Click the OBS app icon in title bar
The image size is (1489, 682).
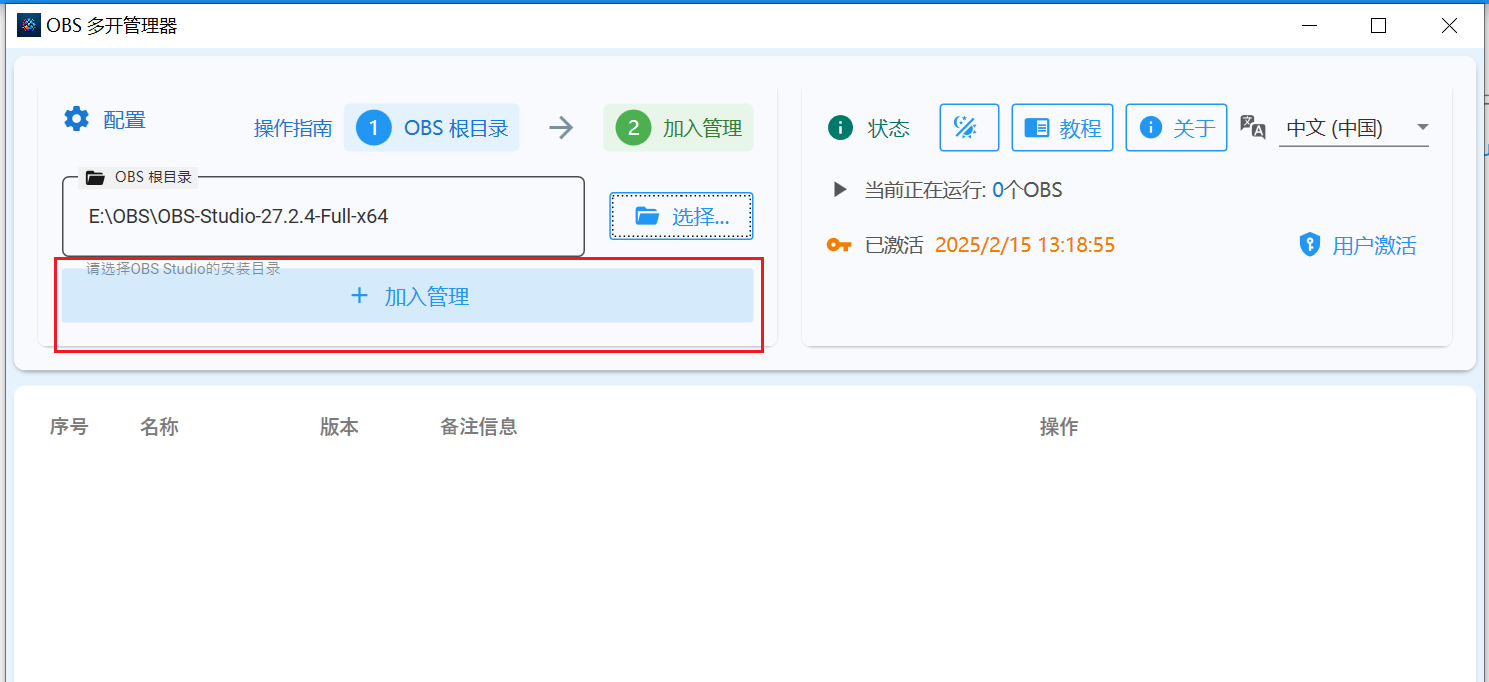tap(30, 26)
